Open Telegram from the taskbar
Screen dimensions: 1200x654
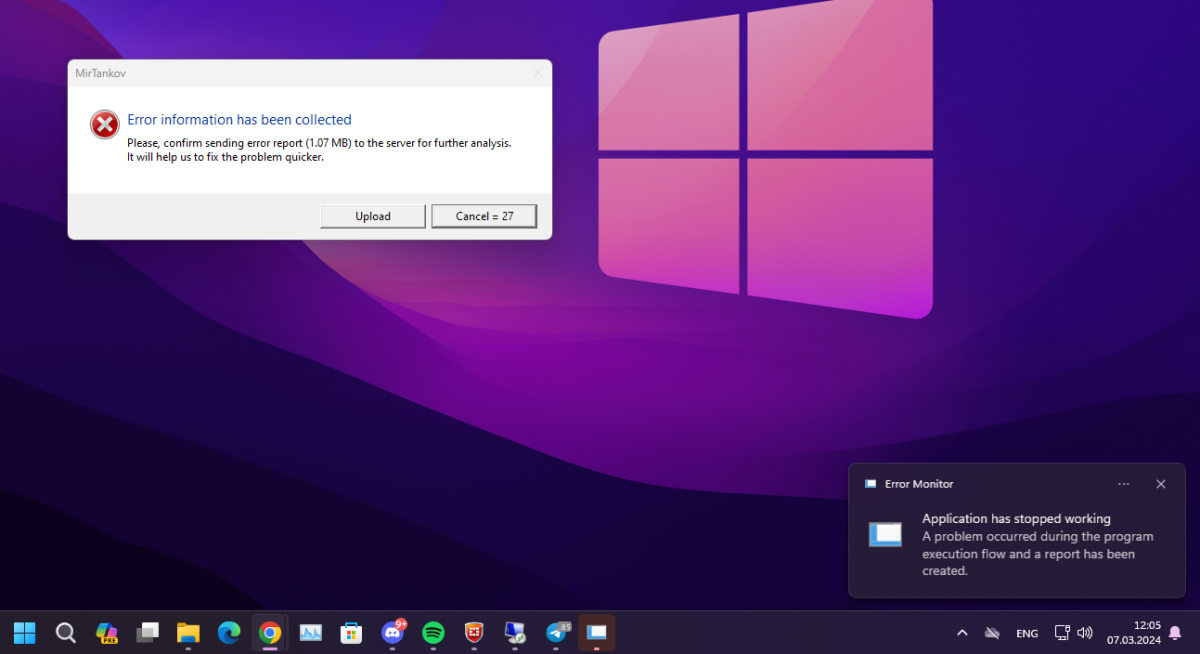(556, 632)
